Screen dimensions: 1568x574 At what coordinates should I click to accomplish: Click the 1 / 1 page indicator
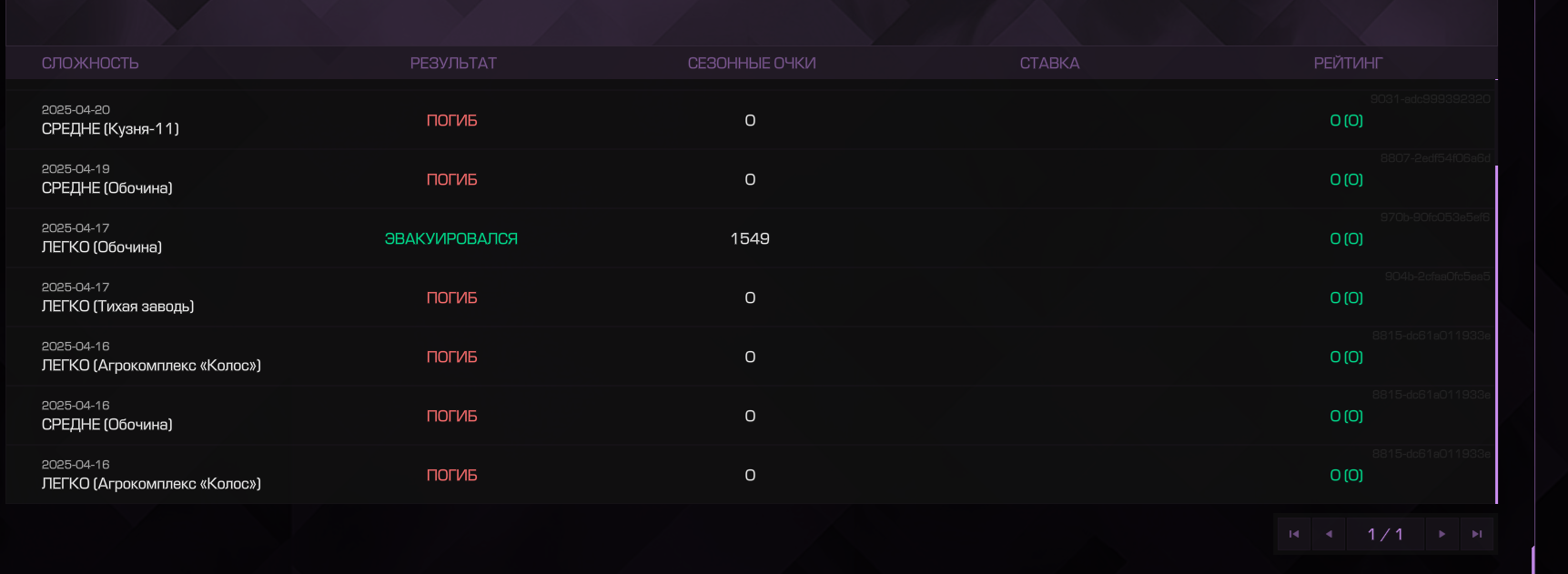(x=1385, y=534)
